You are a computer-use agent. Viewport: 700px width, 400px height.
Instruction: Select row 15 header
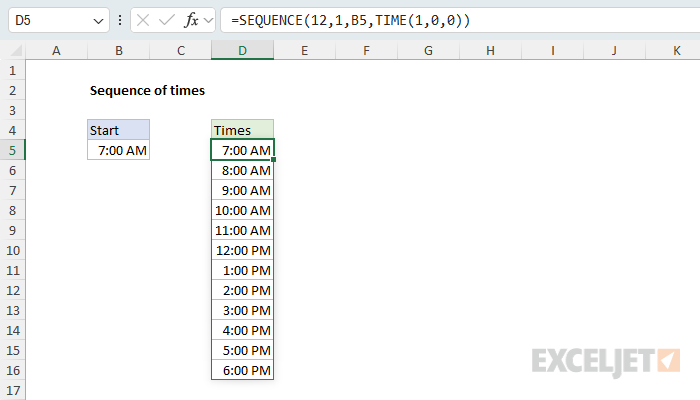click(12, 350)
